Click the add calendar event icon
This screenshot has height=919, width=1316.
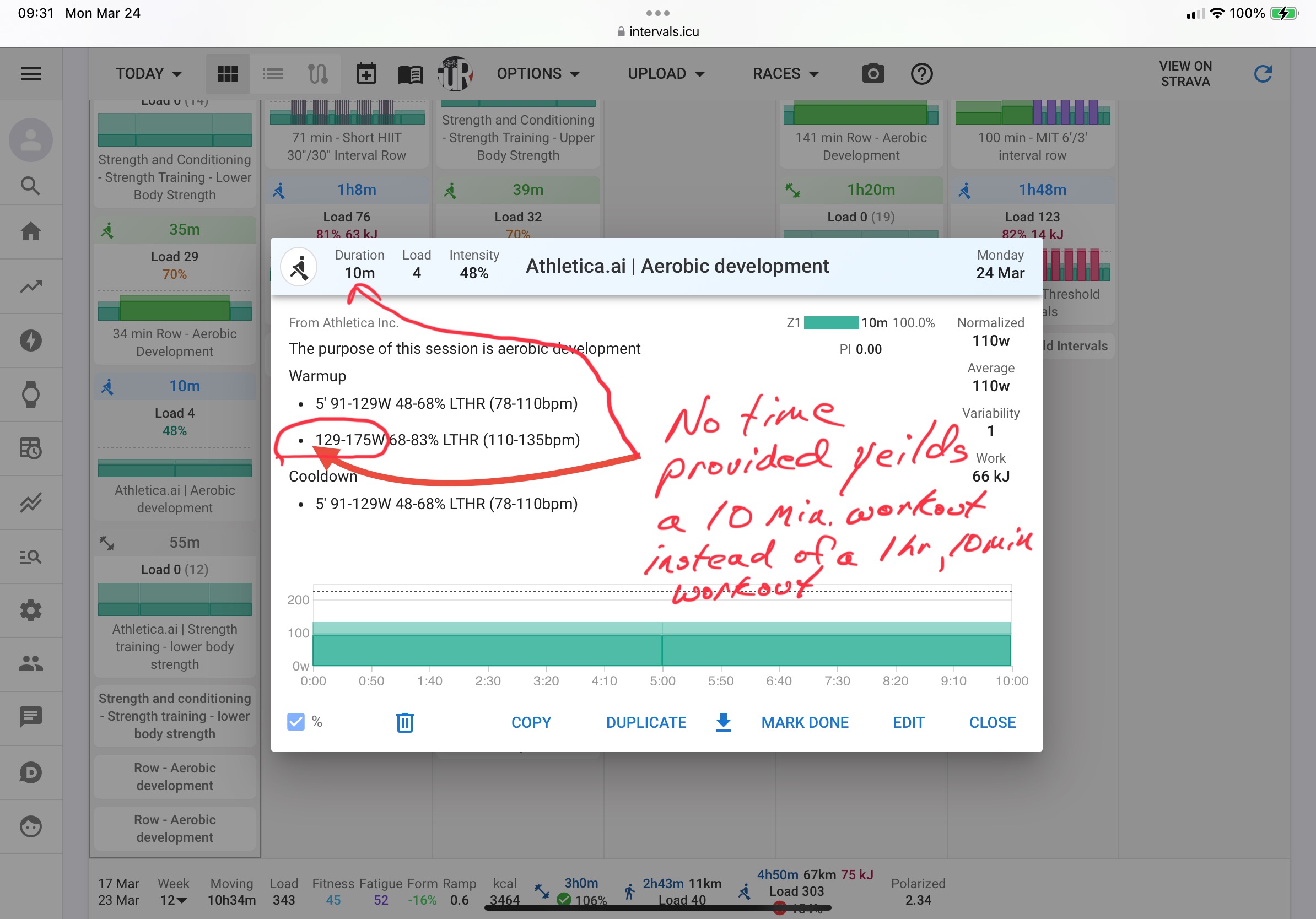366,74
